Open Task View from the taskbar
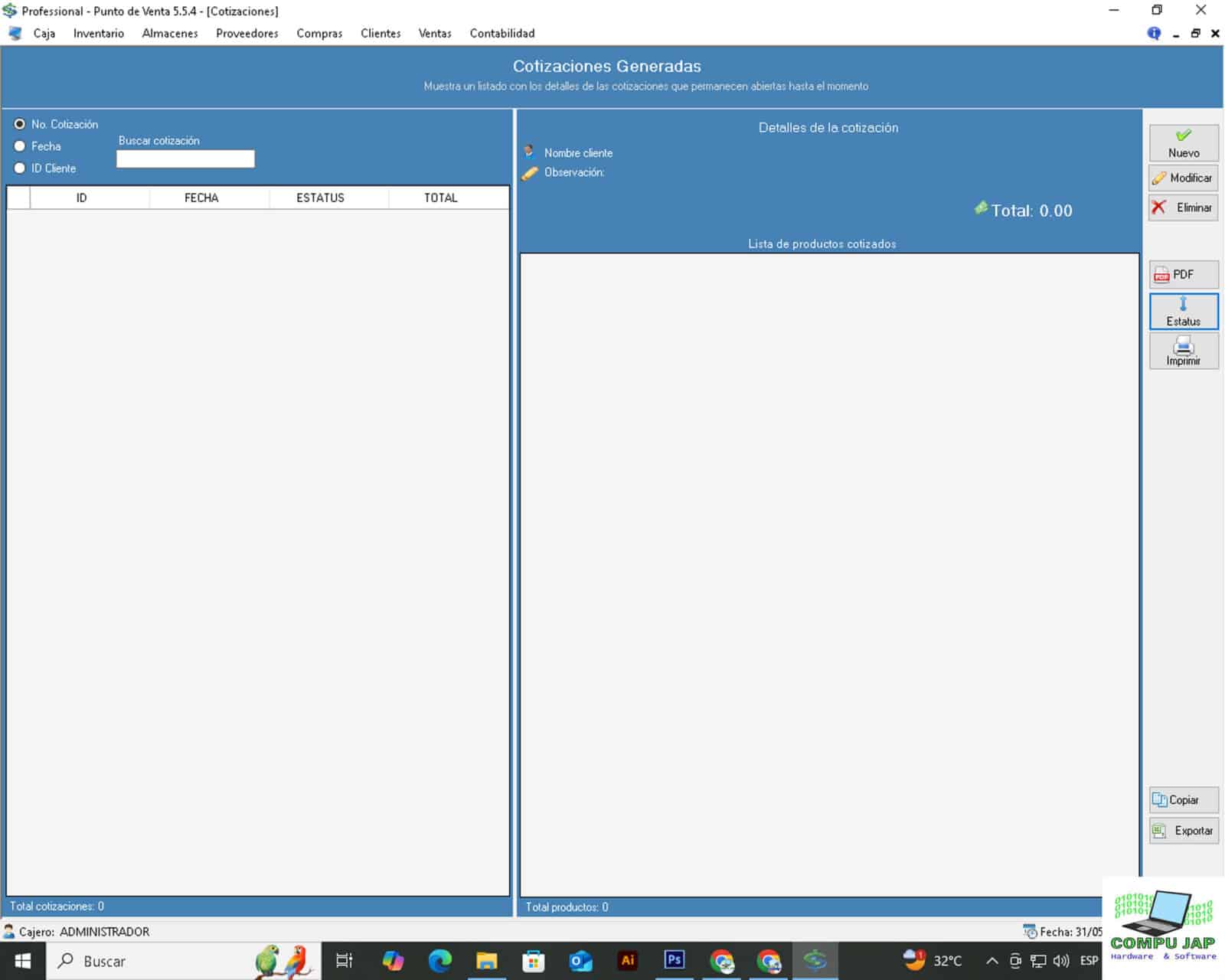 (x=345, y=961)
